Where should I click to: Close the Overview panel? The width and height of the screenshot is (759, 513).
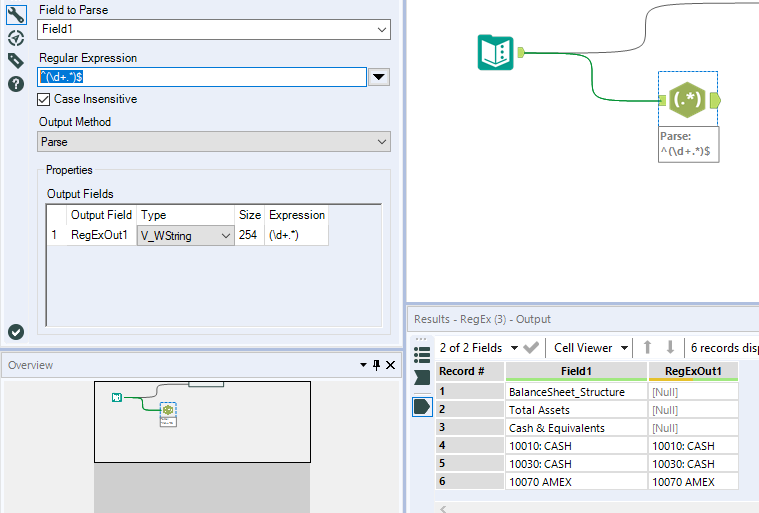pyautogui.click(x=391, y=365)
